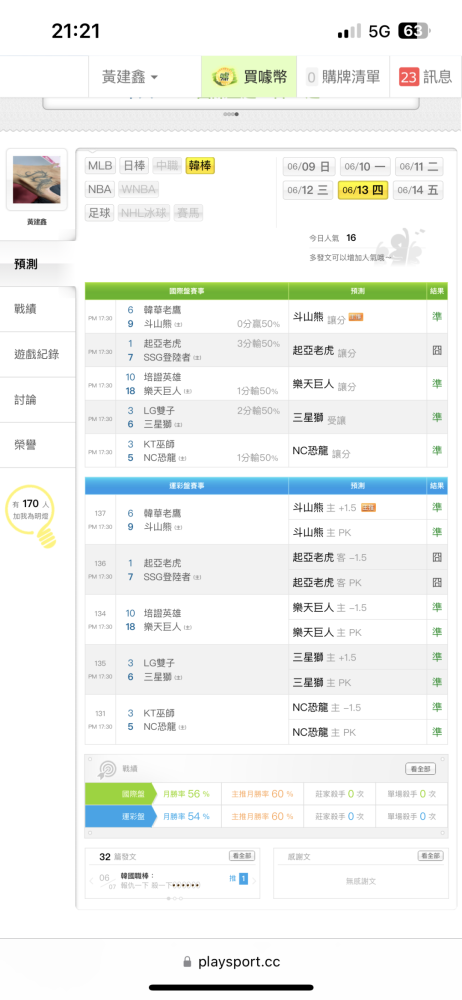Click the orange badge next to 斗山熊 讓分
Viewport: 462px width, 1000px height.
355,317
